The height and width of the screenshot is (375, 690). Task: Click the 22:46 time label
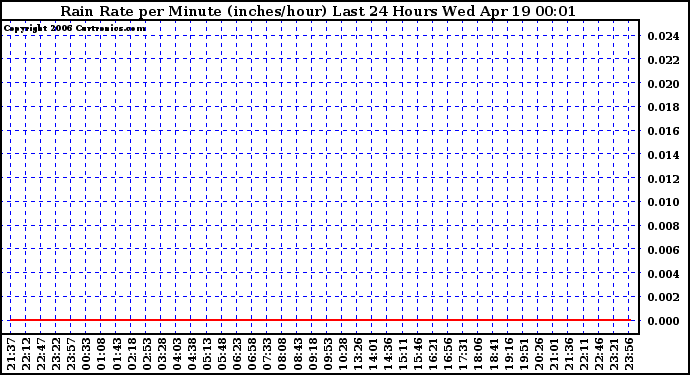[598, 354]
